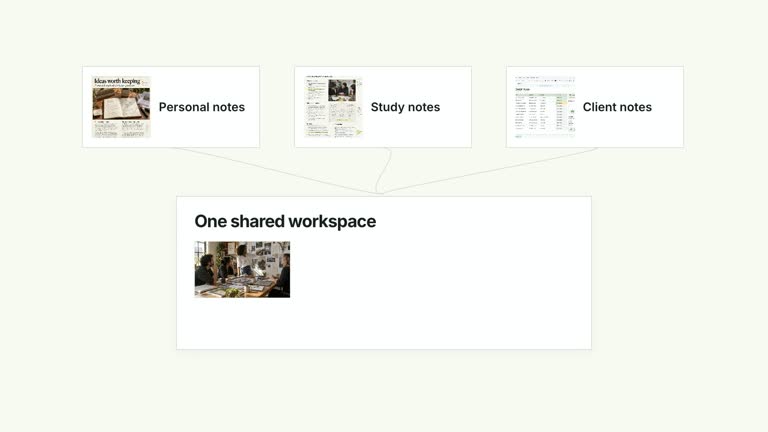Viewport: 768px width, 432px height.
Task: Click the "One shared workspace" heading
Action: click(x=285, y=221)
